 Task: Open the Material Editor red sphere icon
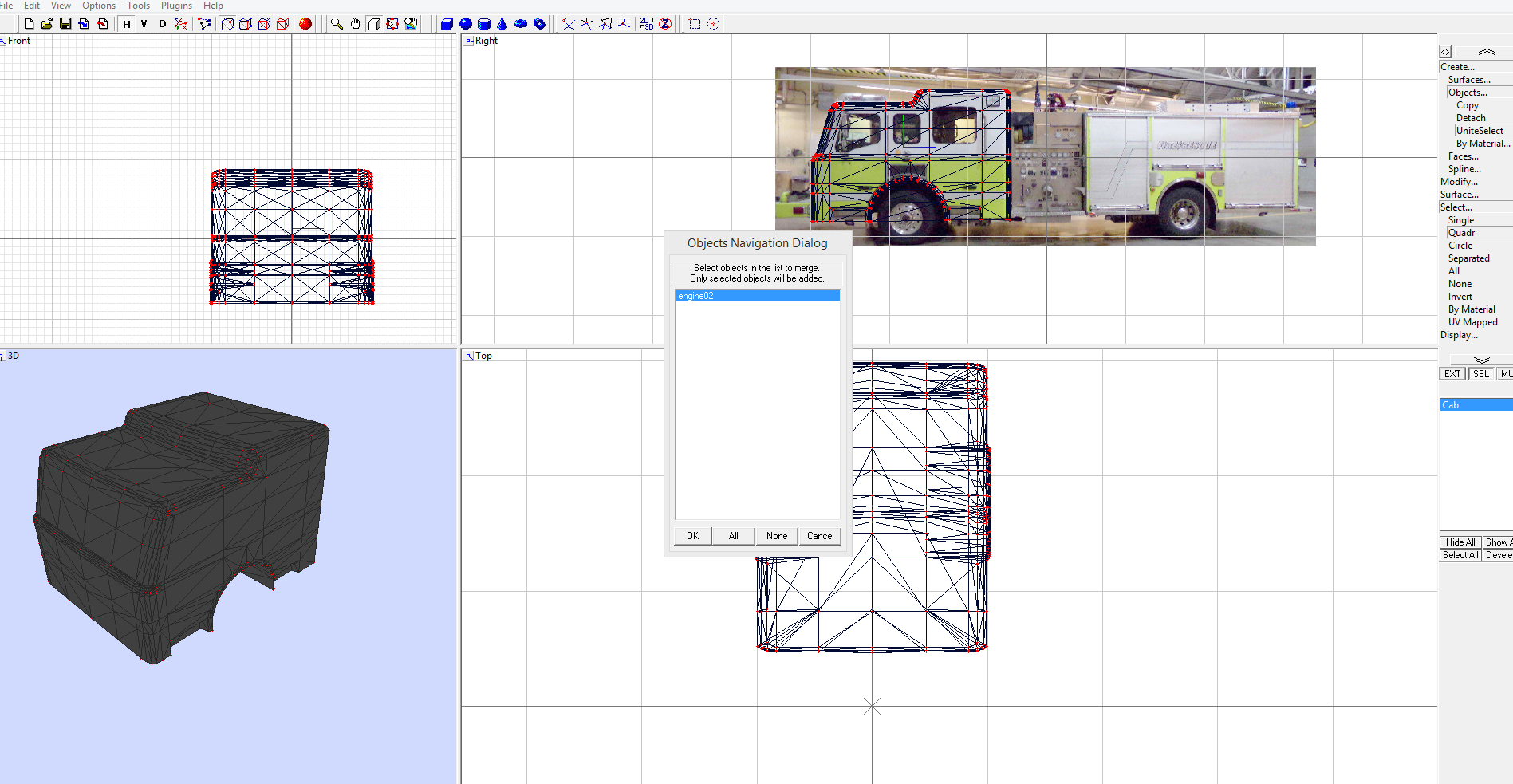[305, 23]
